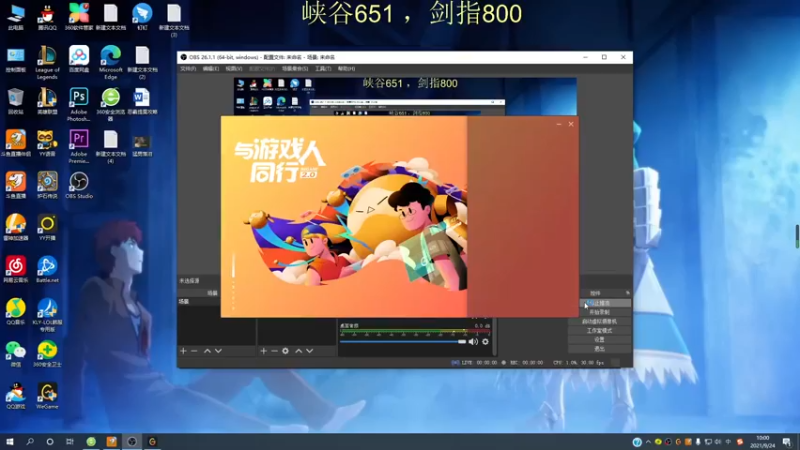800x450 pixels.
Task: Open the 帮助 menu in OBS
Action: coord(346,68)
